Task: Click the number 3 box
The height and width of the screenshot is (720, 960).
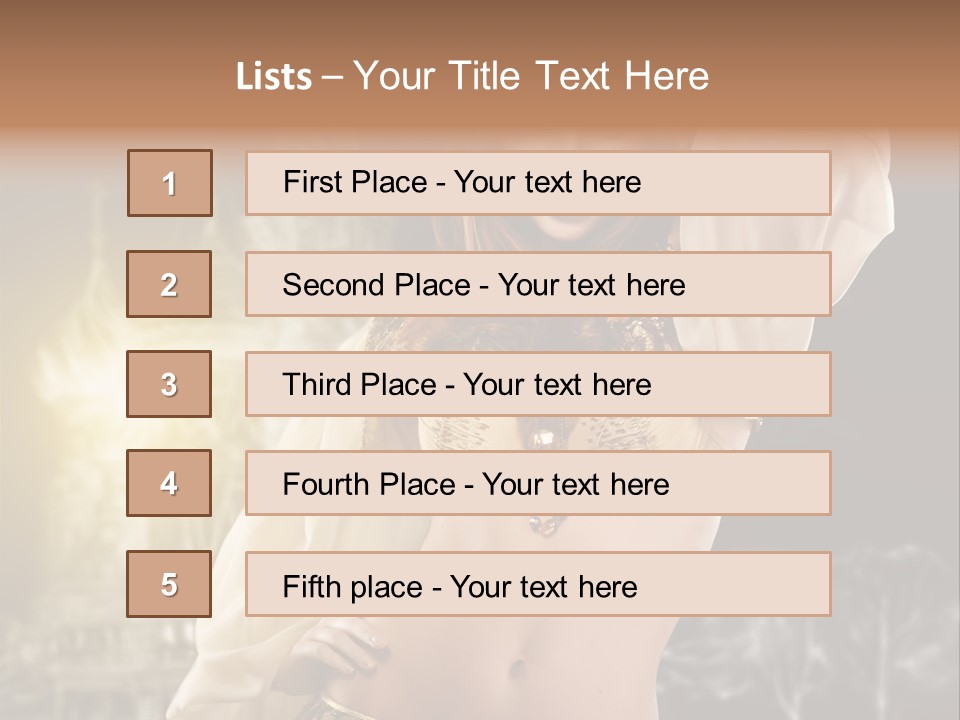Action: [x=169, y=384]
